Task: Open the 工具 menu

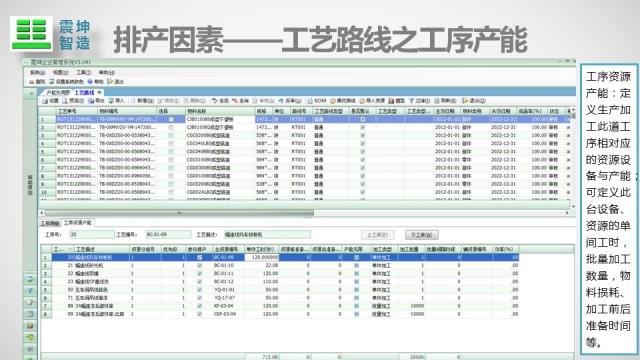Action: (x=83, y=73)
